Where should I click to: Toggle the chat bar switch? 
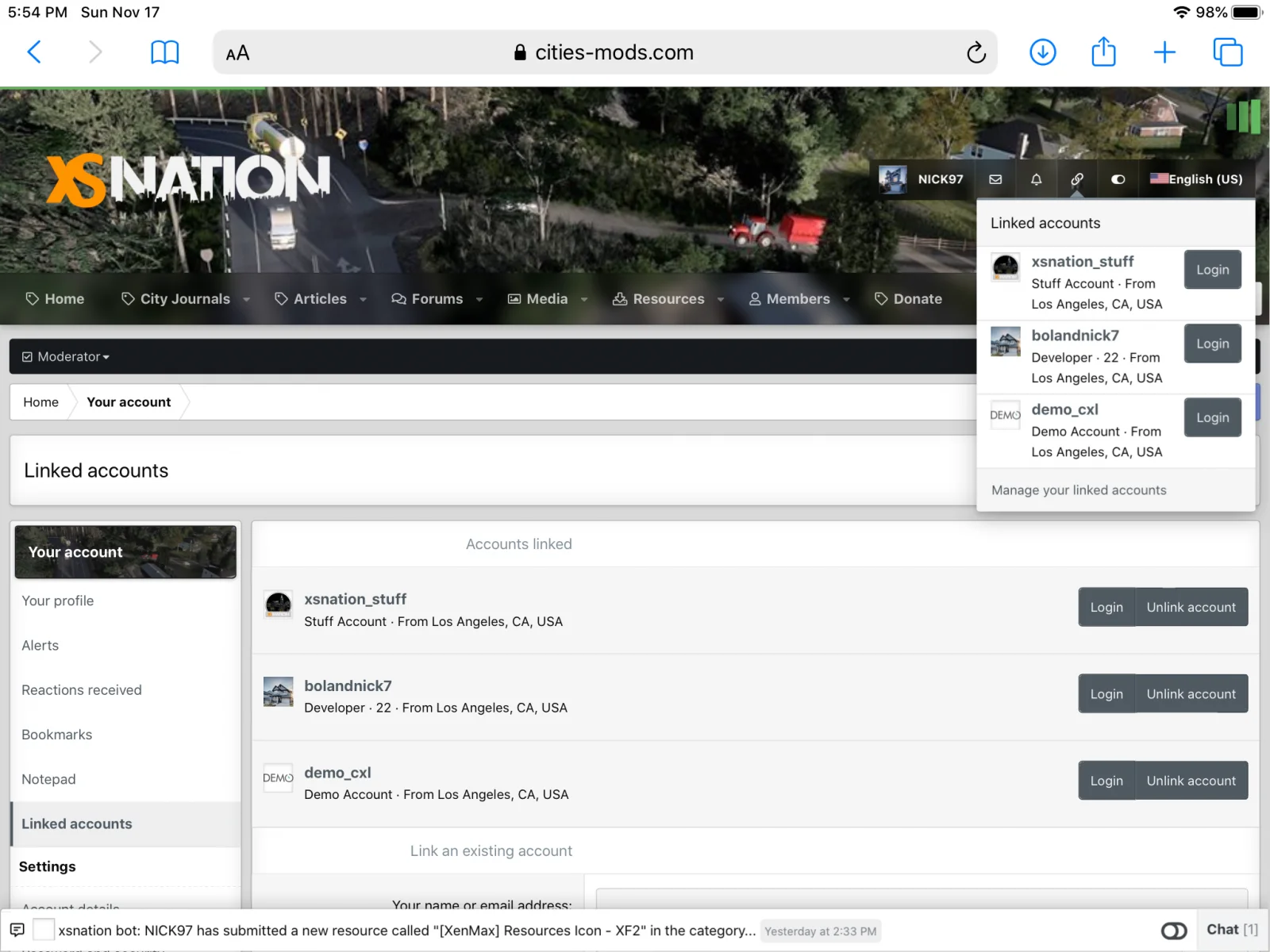coord(1174,931)
